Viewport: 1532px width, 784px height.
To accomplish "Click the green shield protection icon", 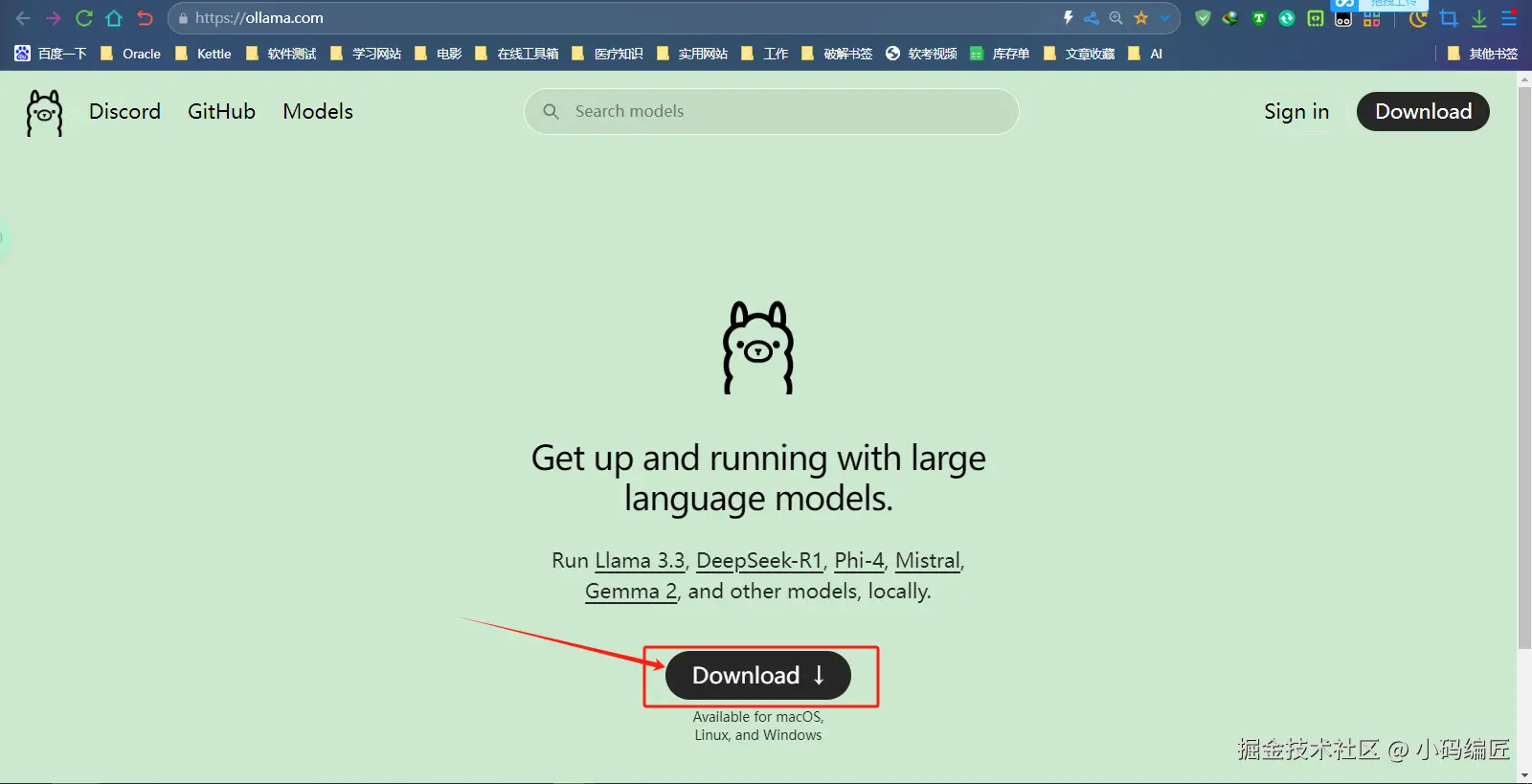I will (x=1204, y=17).
